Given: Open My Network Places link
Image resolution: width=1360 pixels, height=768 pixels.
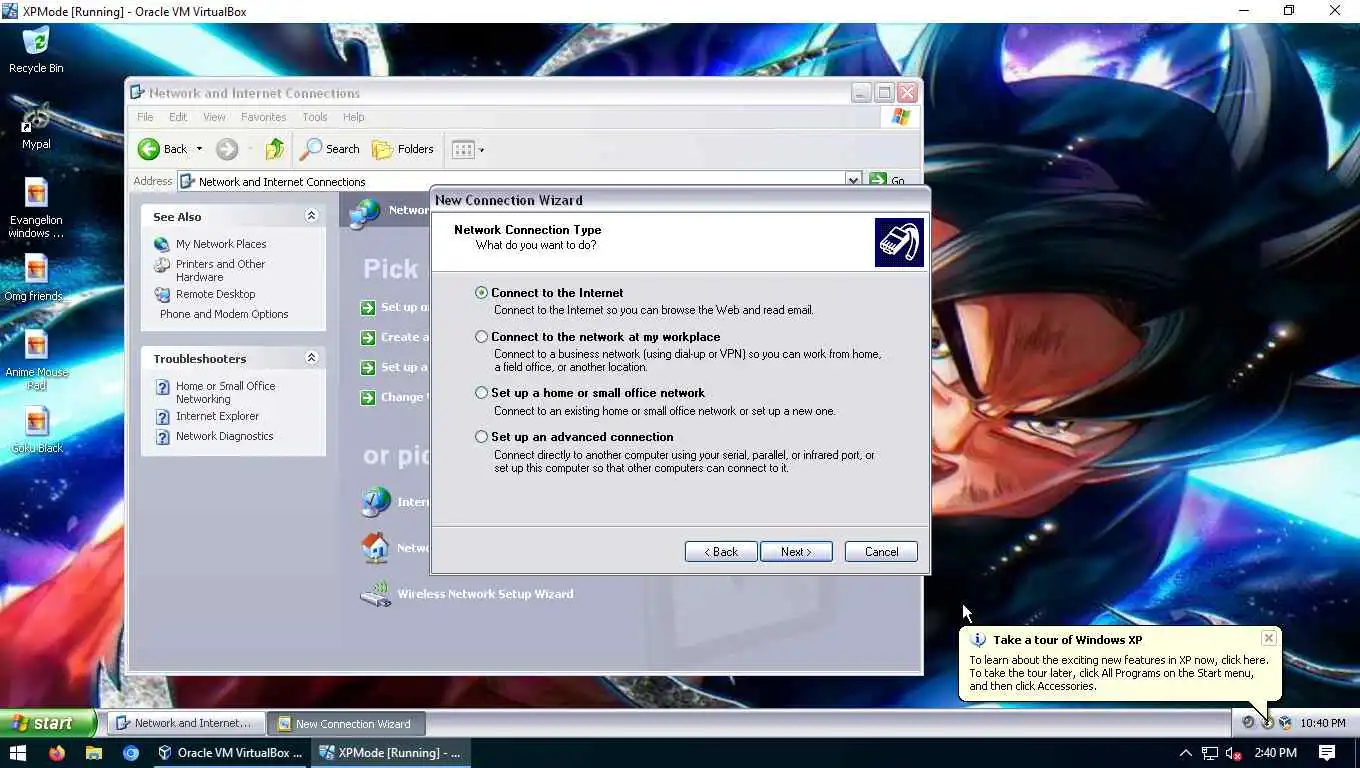Looking at the screenshot, I should pos(221,244).
